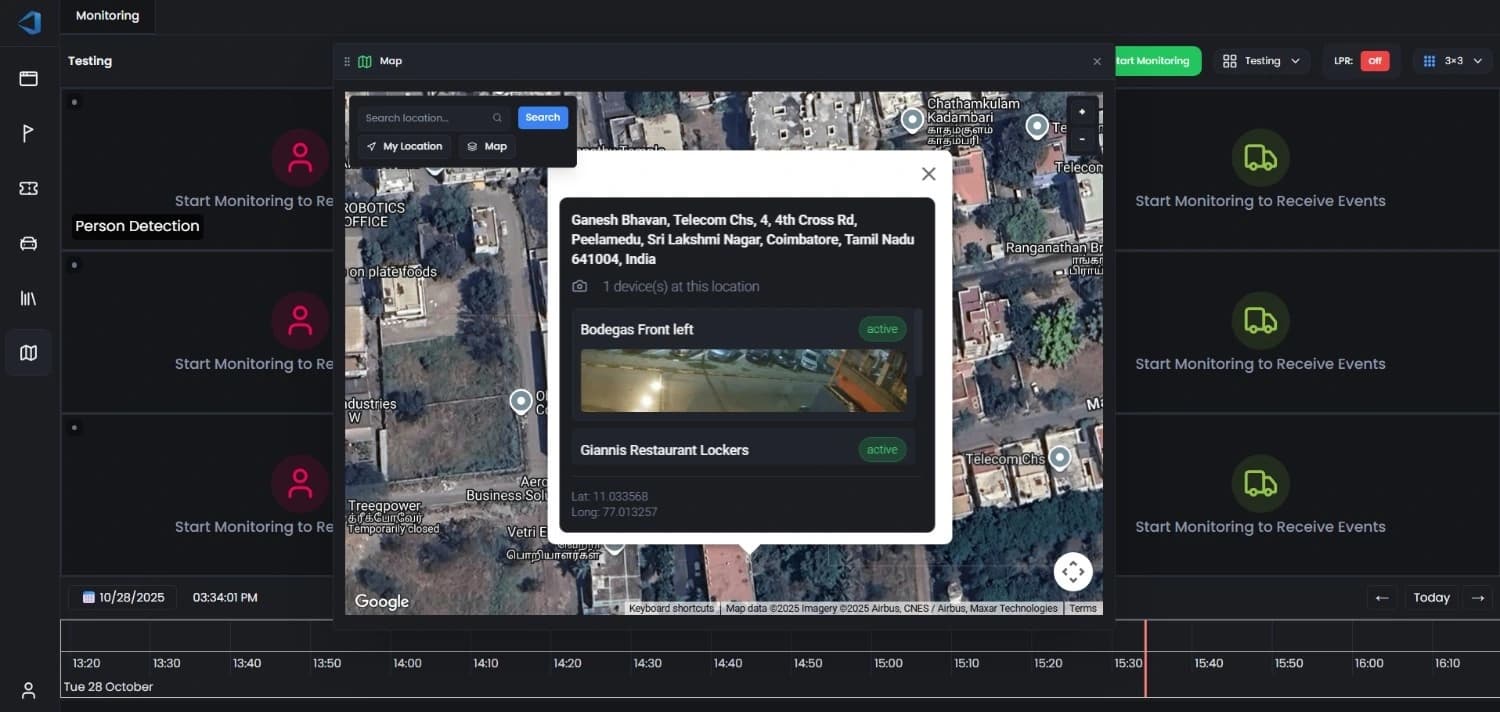Image resolution: width=1500 pixels, height=712 pixels.
Task: Expand the Testing layout dropdown
Action: pyautogui.click(x=1262, y=61)
